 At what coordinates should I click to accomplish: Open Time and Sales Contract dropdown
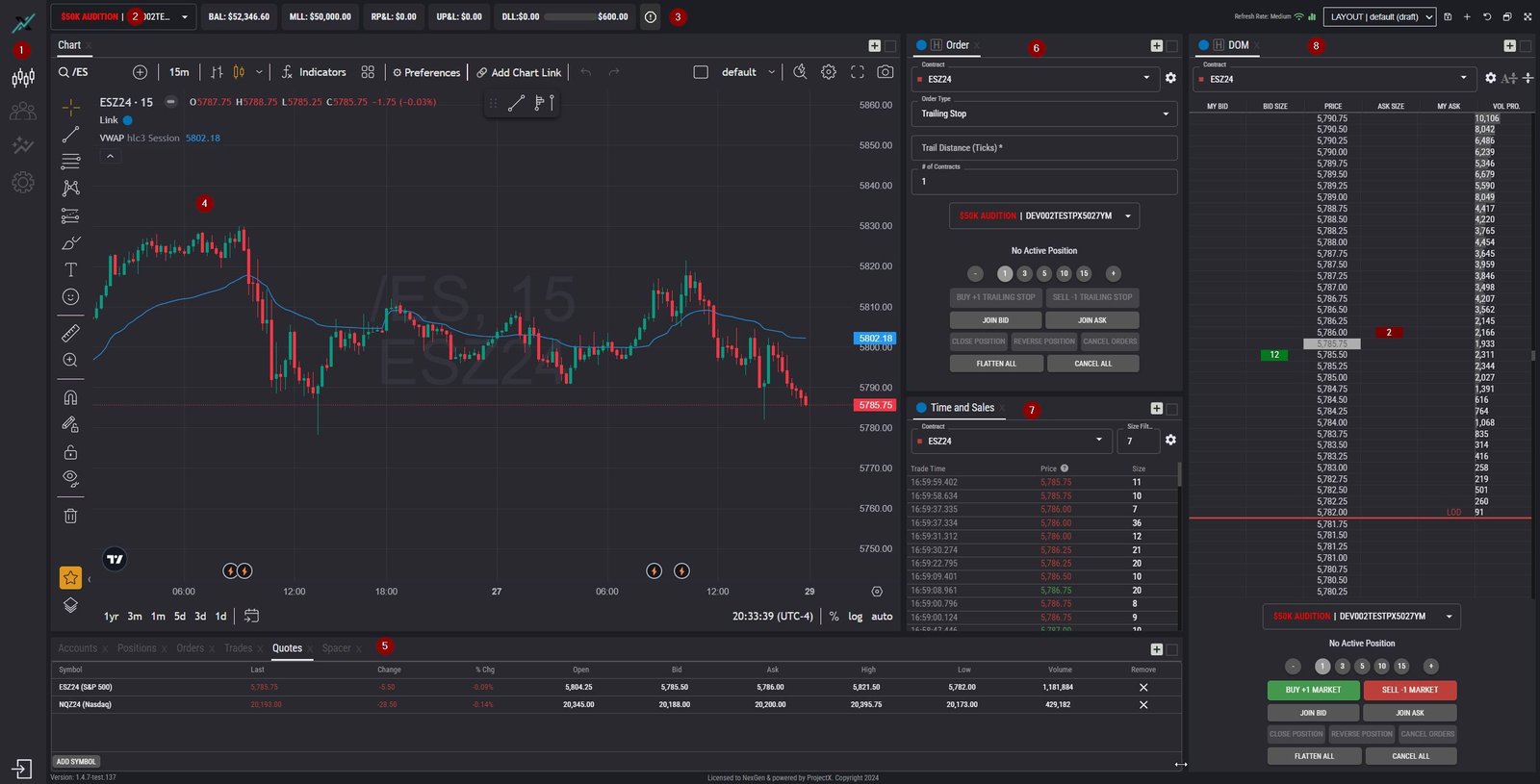(1012, 441)
